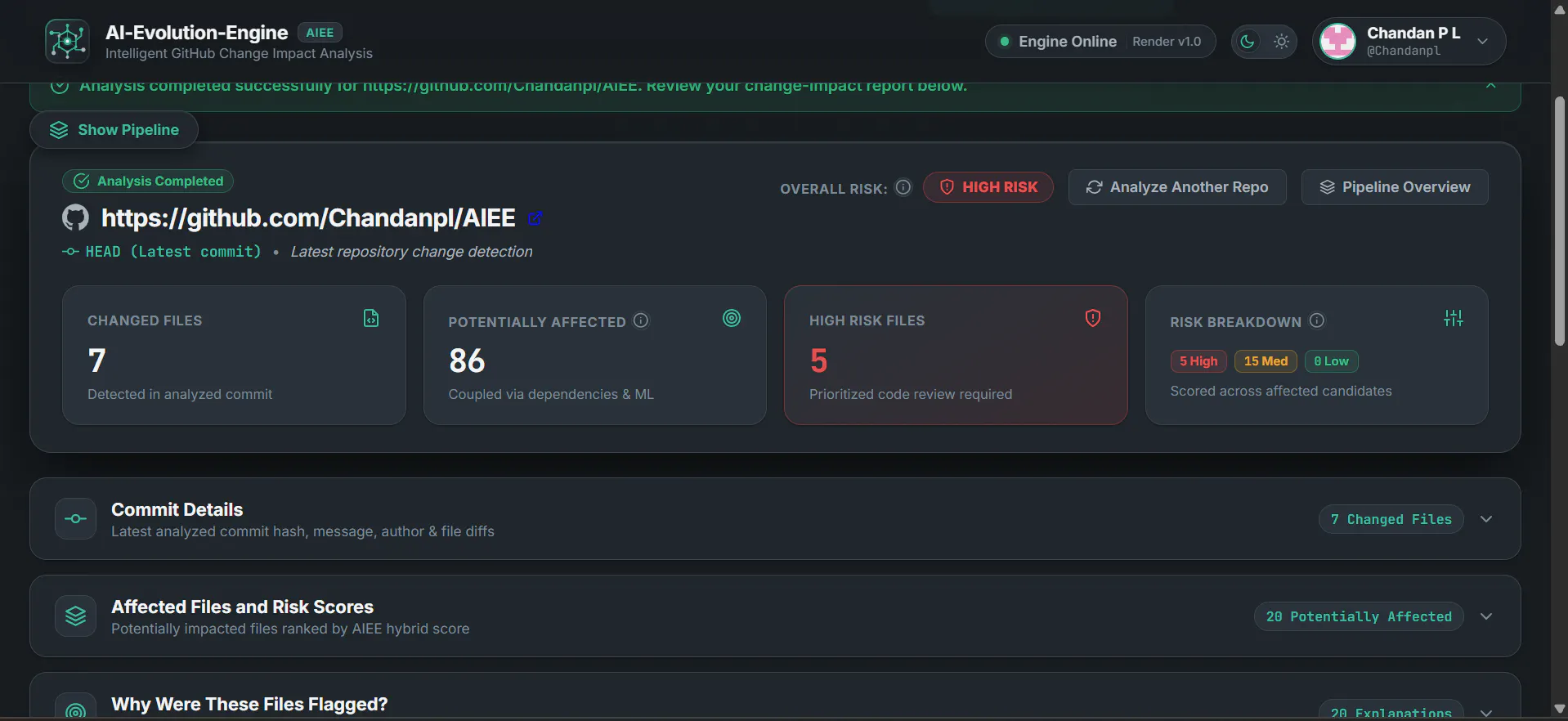The width and height of the screenshot is (1568, 721).
Task: Click the scrollbar up arrow
Action: tap(1560, 9)
